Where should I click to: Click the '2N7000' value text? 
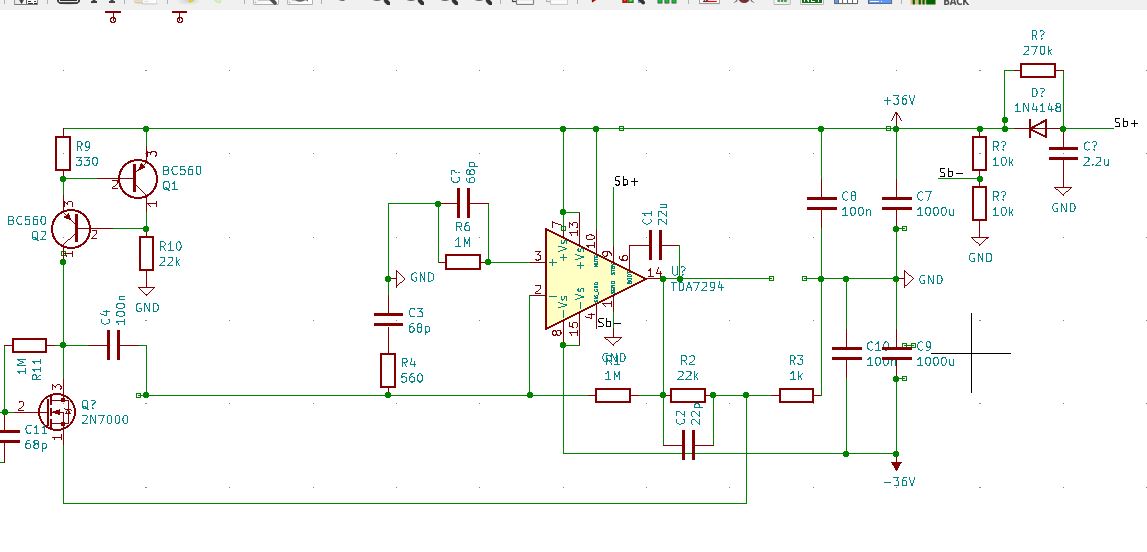tap(105, 420)
